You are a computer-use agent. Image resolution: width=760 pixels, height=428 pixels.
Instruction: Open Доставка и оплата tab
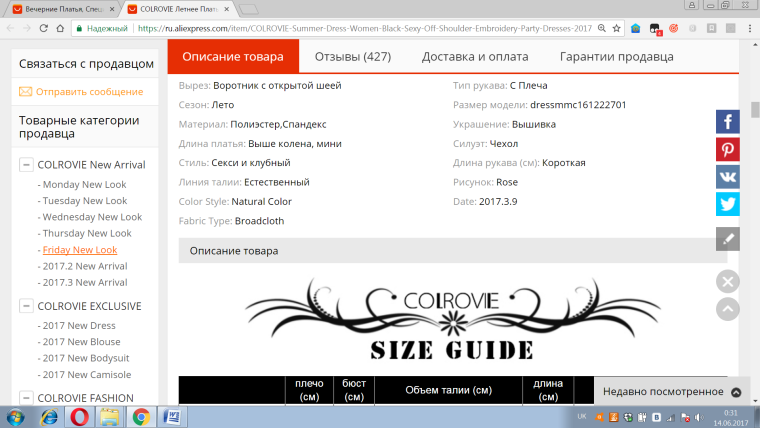(x=475, y=57)
